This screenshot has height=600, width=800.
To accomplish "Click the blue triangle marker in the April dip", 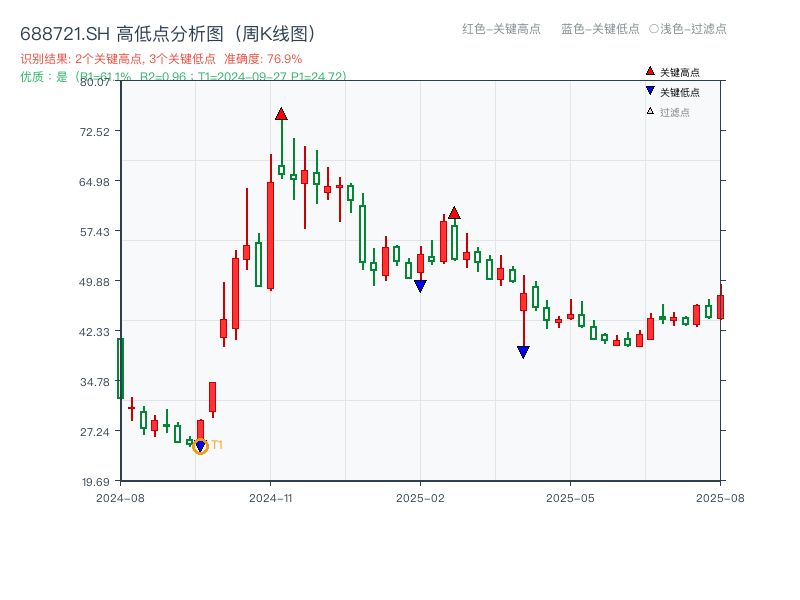I will [523, 351].
